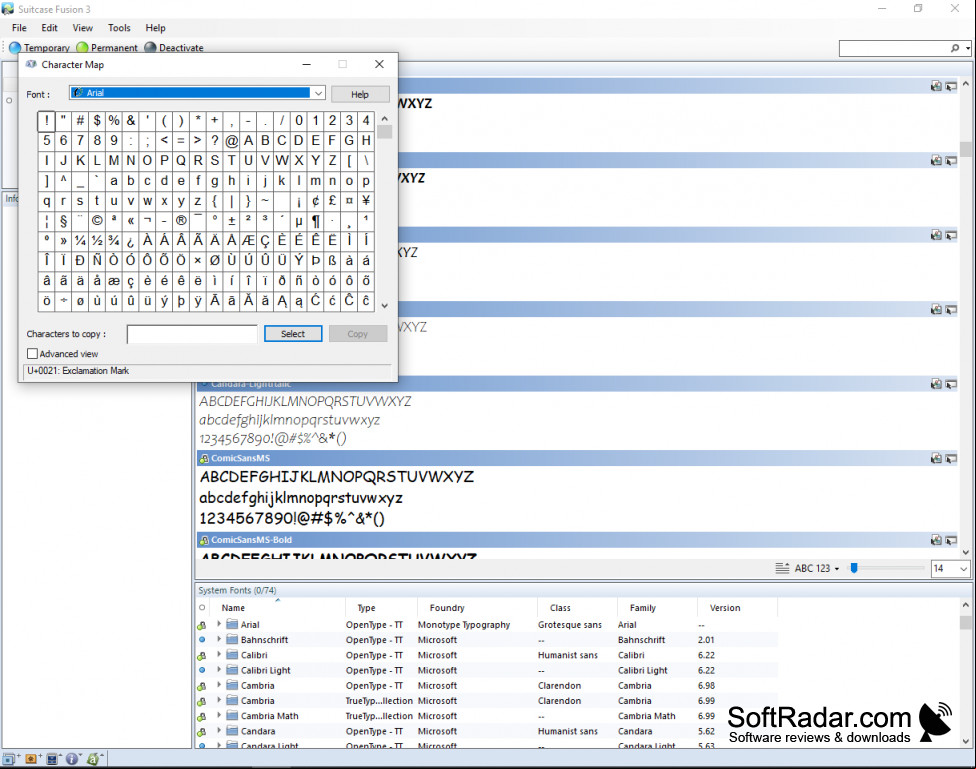Click the blue panel layout icon at bottom
Image resolution: width=976 pixels, height=769 pixels.
point(52,759)
